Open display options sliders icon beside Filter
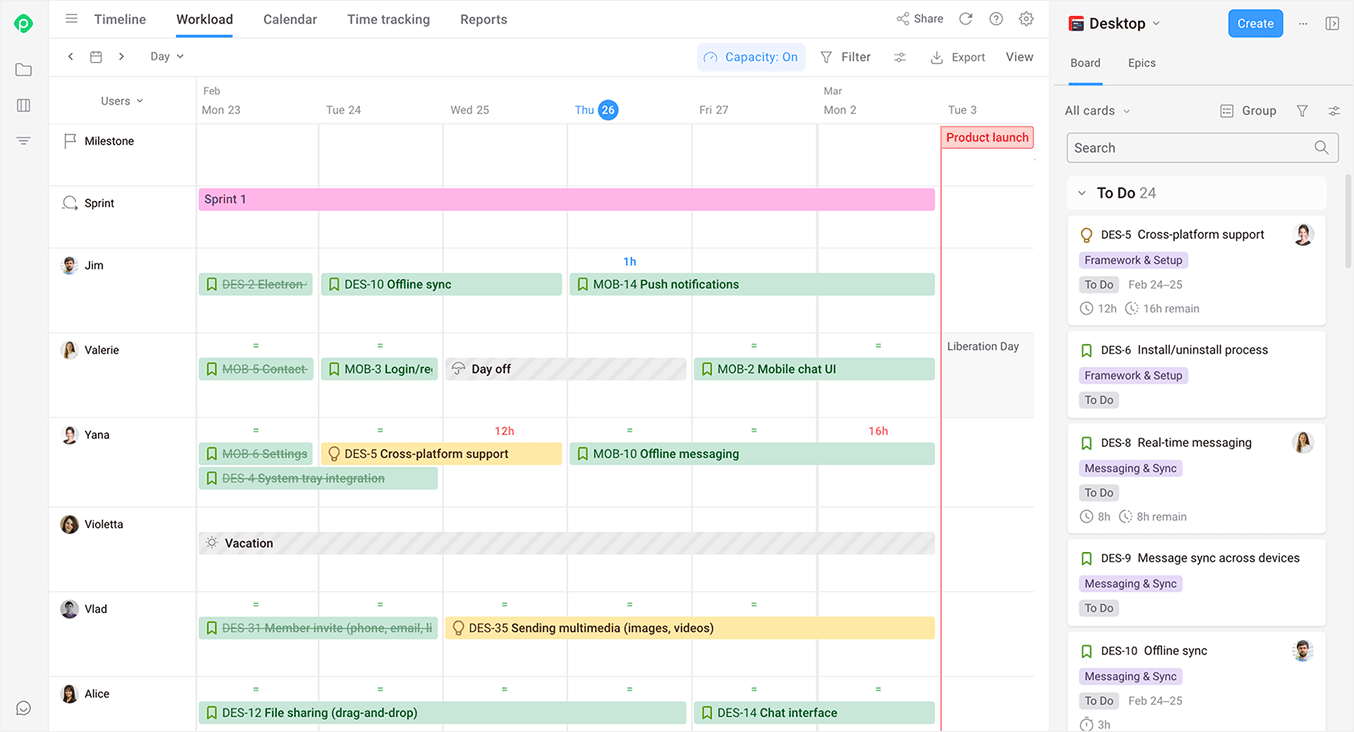Viewport: 1354px width, 732px height. 900,57
